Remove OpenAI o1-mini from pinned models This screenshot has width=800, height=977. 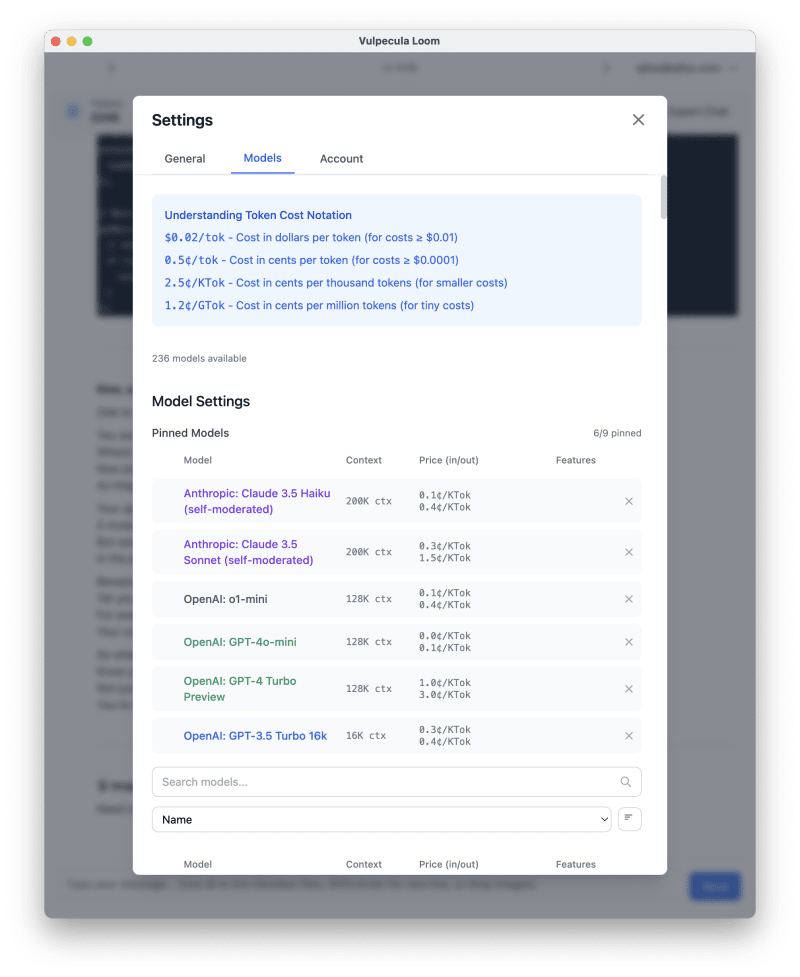tap(629, 599)
